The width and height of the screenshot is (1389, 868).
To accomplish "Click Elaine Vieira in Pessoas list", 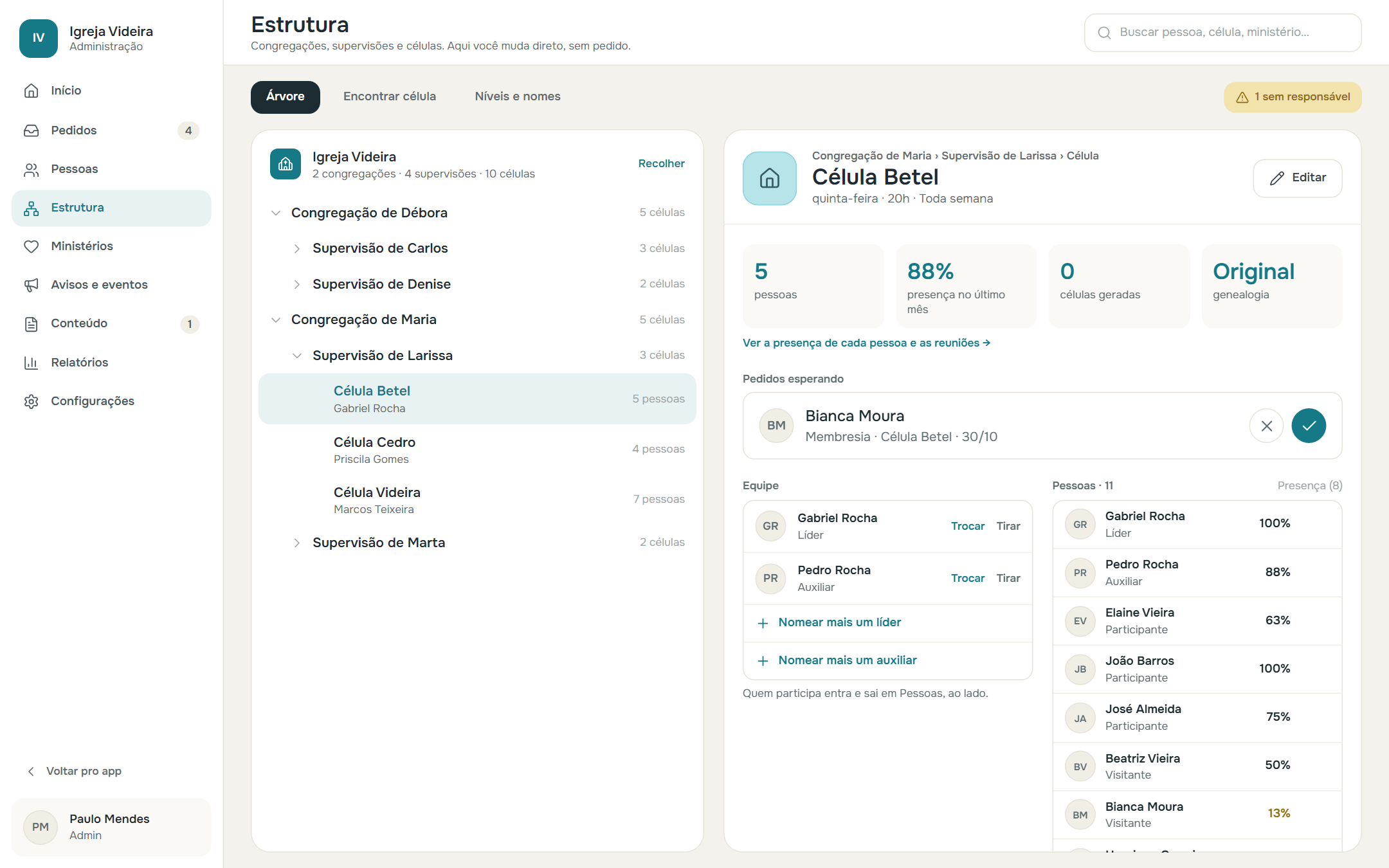I will 1197,621.
